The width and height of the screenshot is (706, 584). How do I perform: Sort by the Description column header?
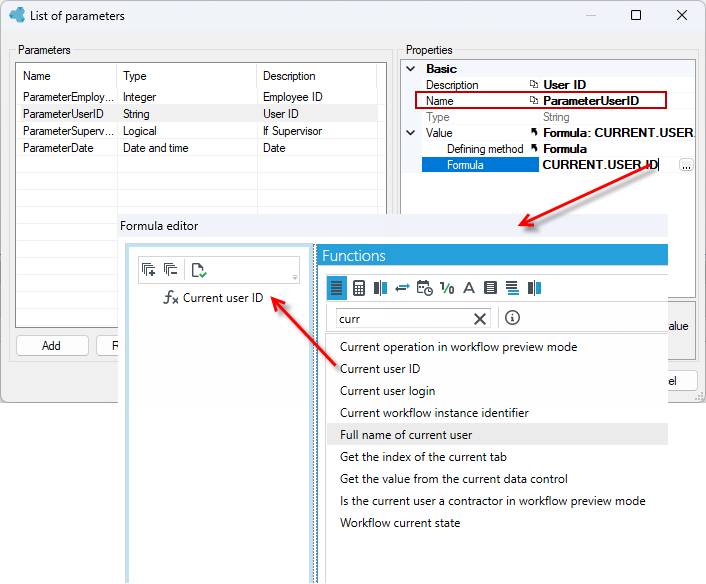pyautogui.click(x=317, y=76)
